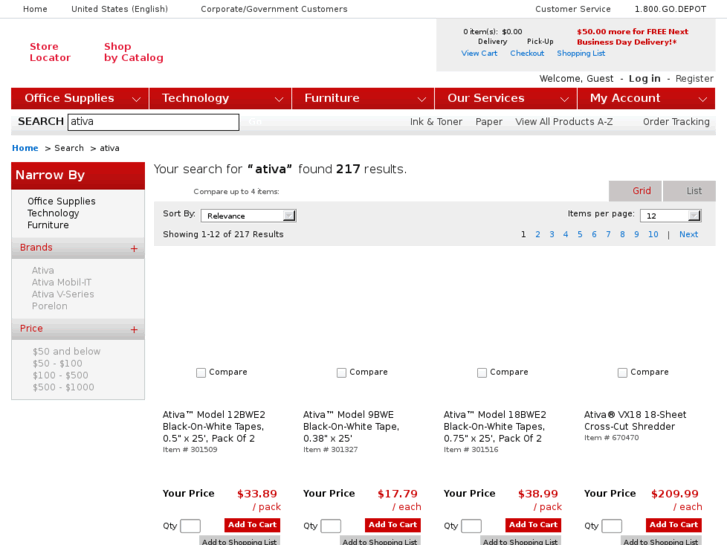Open Corporate/Government Customers link
727x545 pixels.
(x=274, y=9)
